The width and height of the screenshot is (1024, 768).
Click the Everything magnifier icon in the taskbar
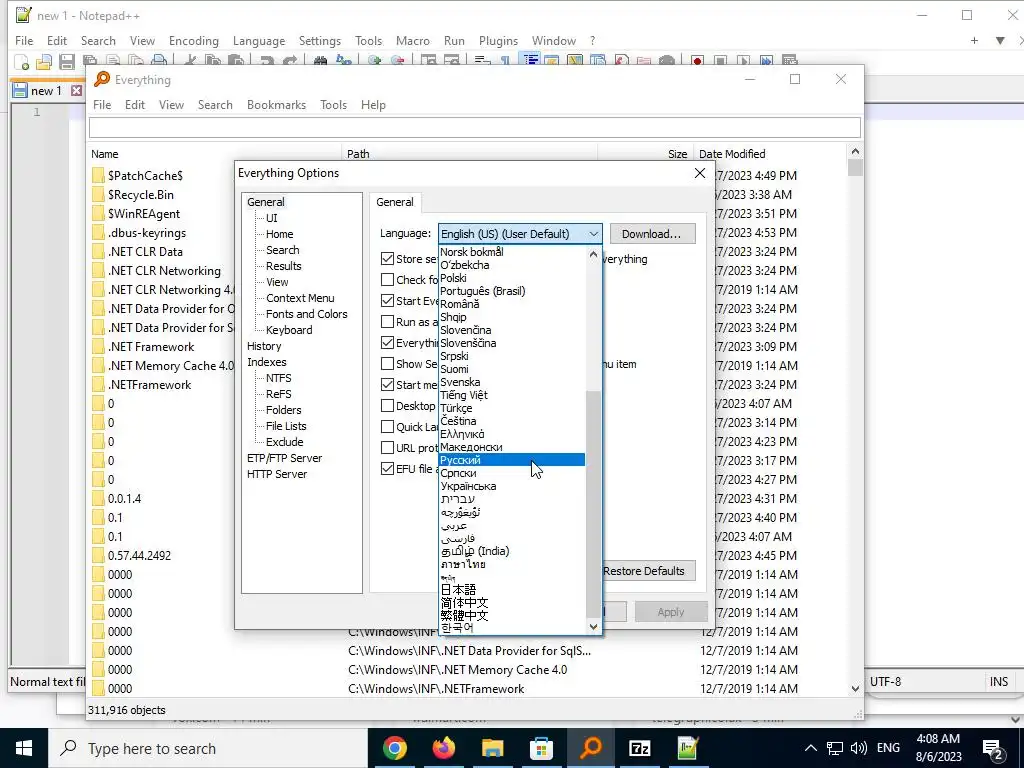point(590,748)
